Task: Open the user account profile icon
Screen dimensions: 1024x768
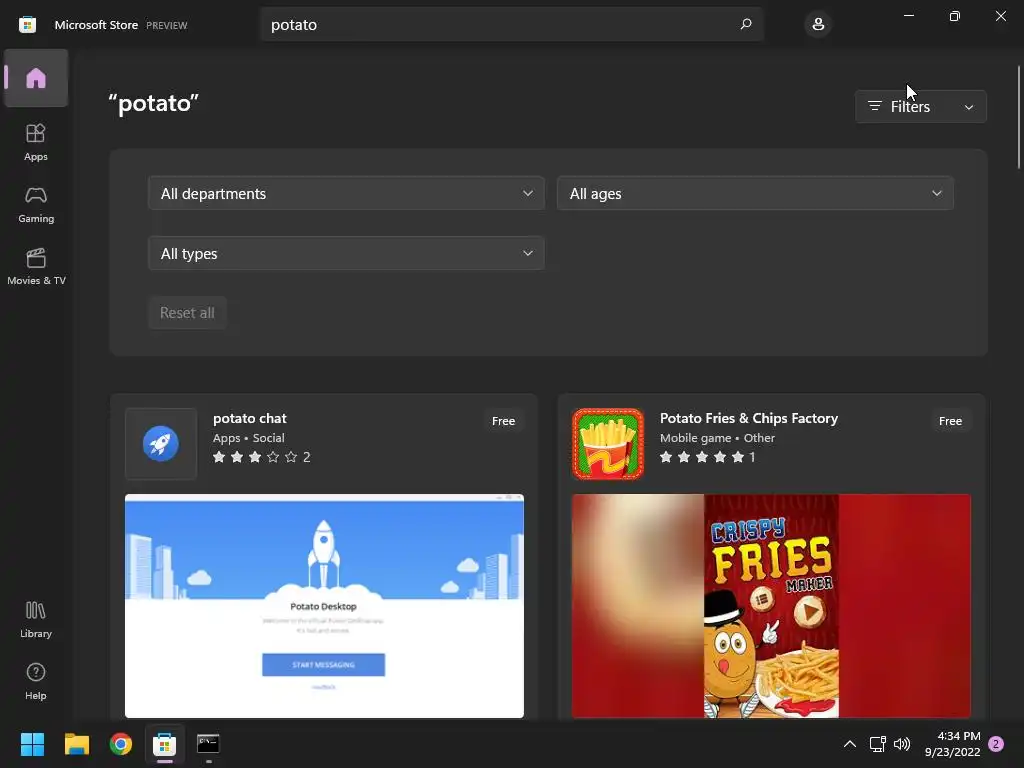Action: [x=818, y=25]
